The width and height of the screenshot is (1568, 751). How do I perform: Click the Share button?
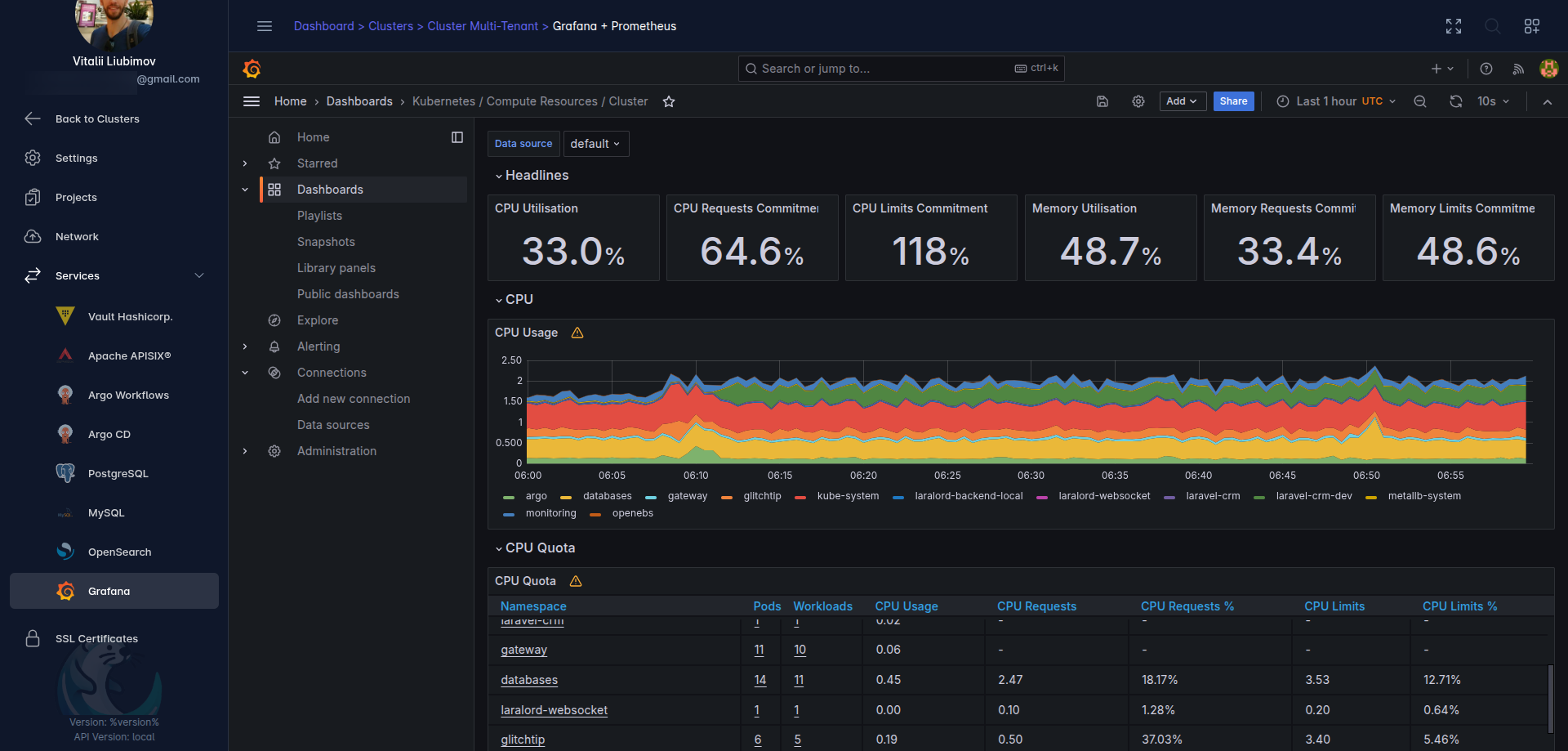[1233, 101]
